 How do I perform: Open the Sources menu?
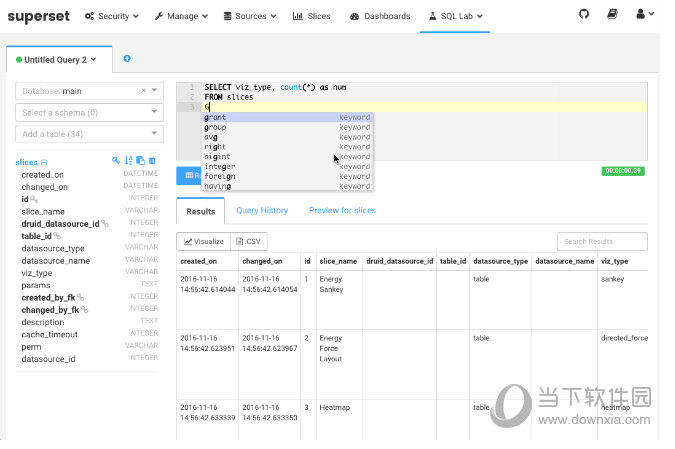(x=250, y=16)
